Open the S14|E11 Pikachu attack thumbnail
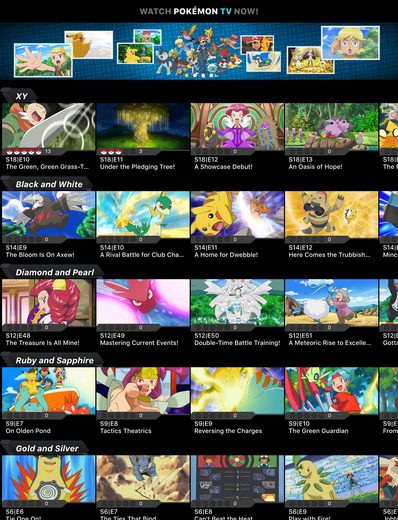The image size is (398, 520). pos(237,214)
